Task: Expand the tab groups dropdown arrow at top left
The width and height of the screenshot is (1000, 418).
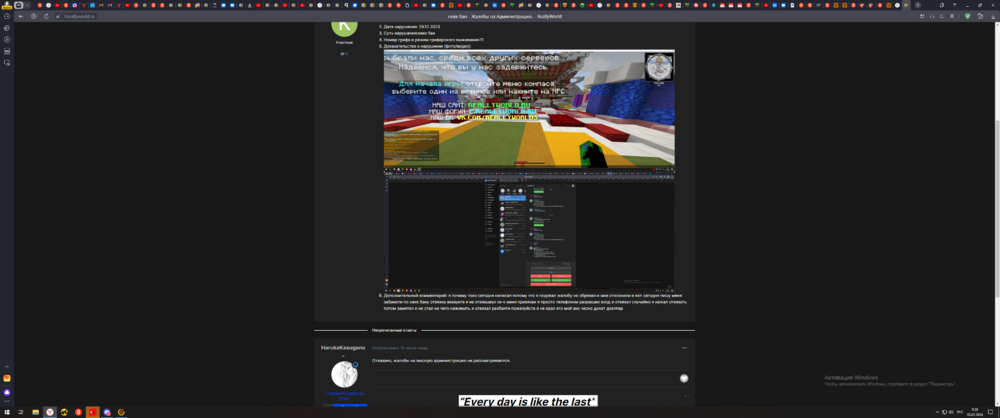Action: 27,4
